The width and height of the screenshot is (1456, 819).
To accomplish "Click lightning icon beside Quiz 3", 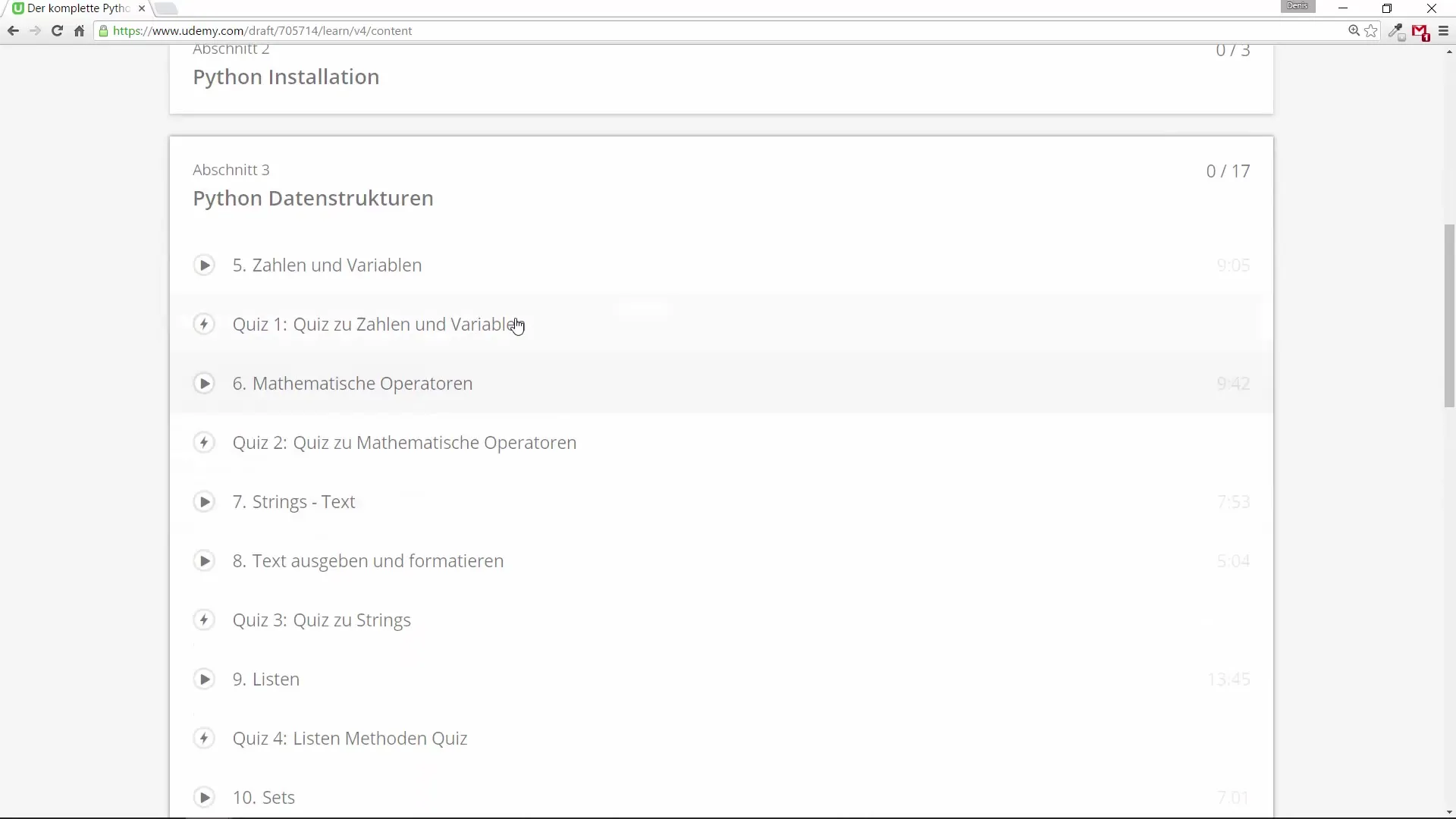I will pos(204,620).
